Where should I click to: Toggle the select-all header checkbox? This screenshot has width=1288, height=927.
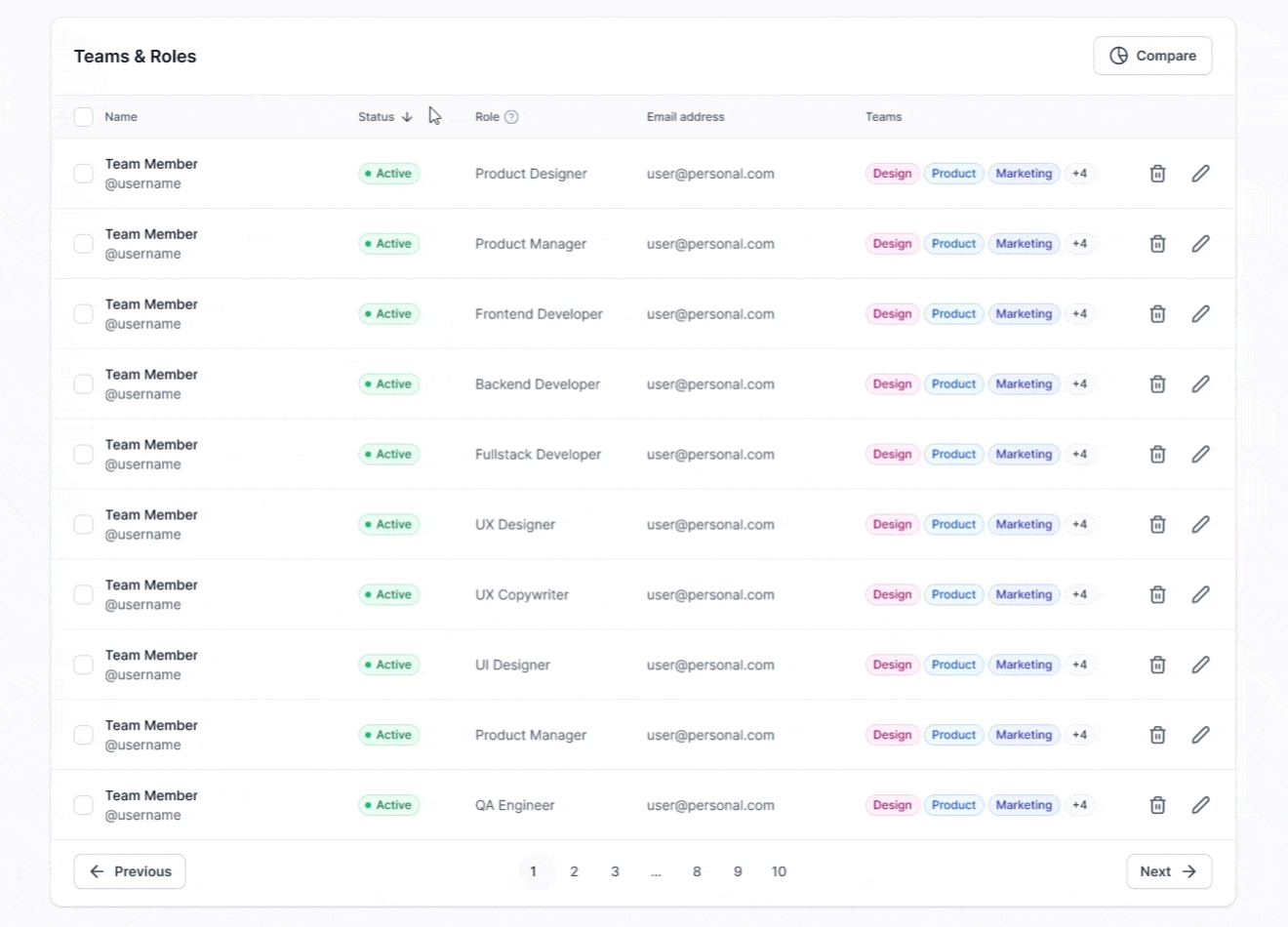(84, 117)
